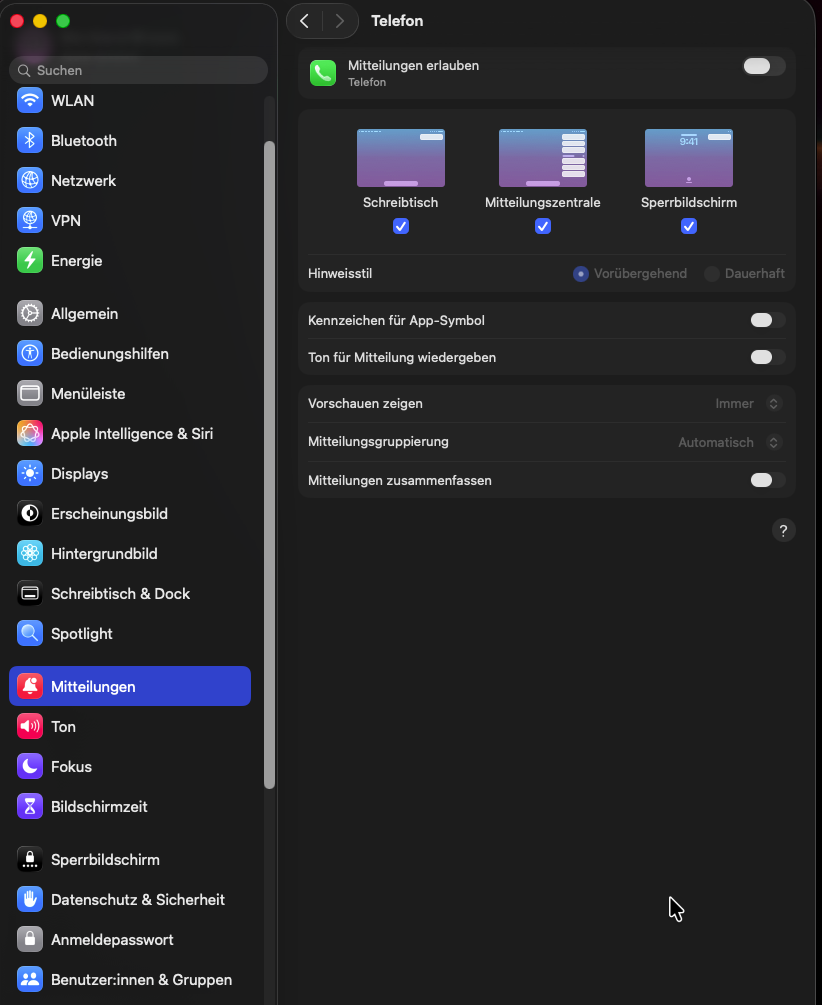822x1005 pixels.
Task: Click the Hinweisstil label text
Action: [340, 274]
